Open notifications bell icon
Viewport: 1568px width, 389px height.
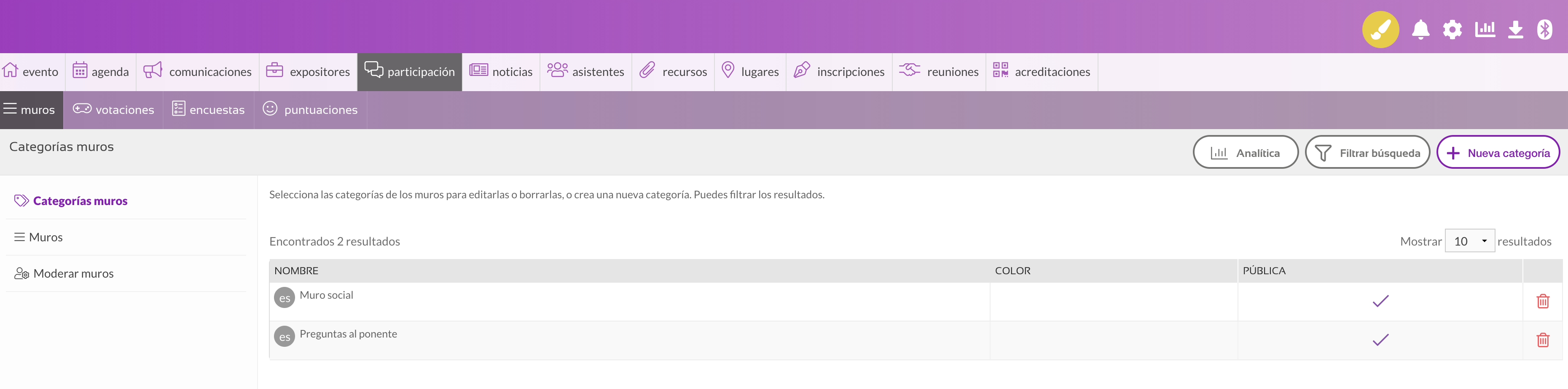1420,29
